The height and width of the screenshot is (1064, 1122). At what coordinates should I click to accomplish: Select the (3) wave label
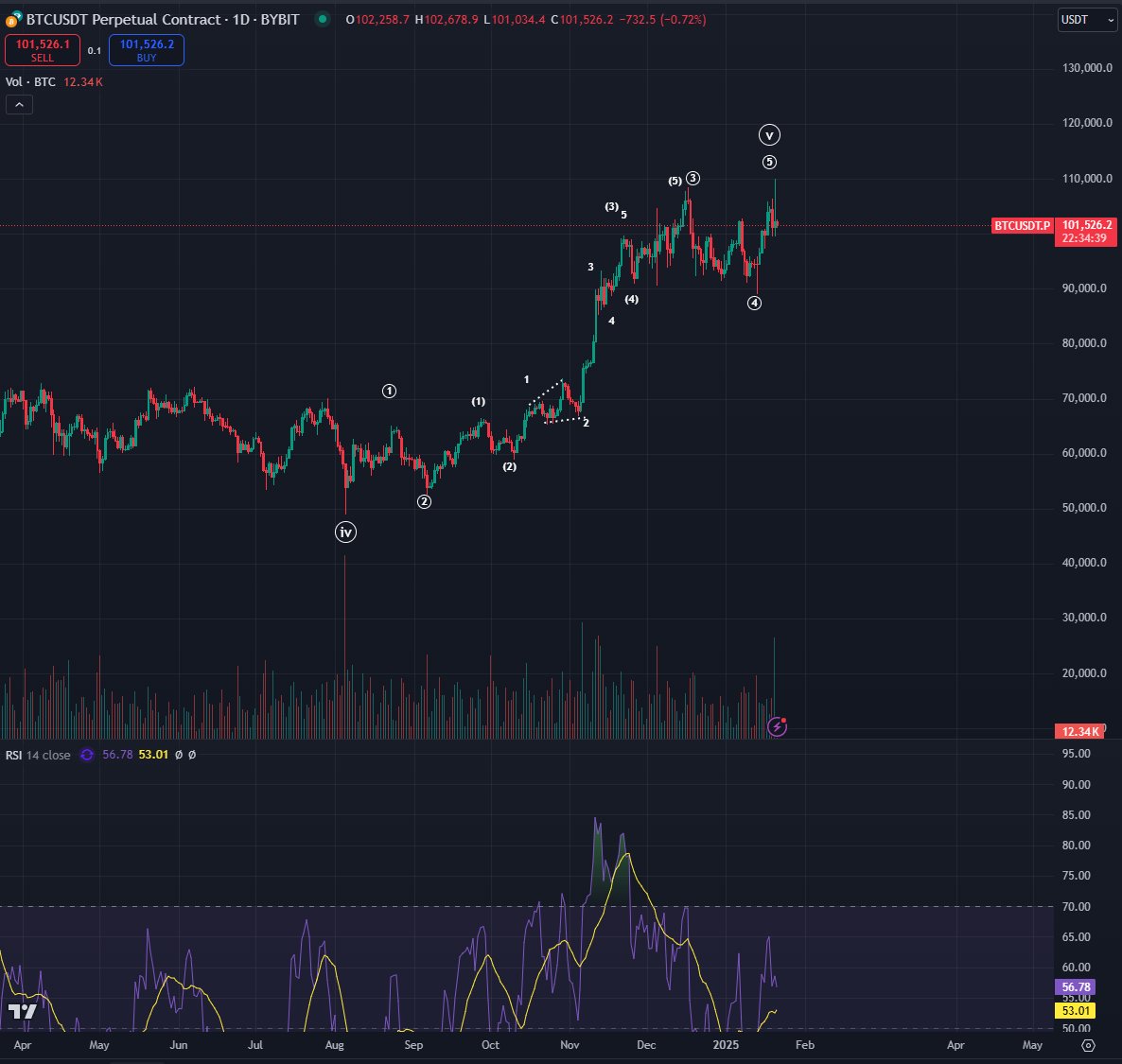click(612, 207)
